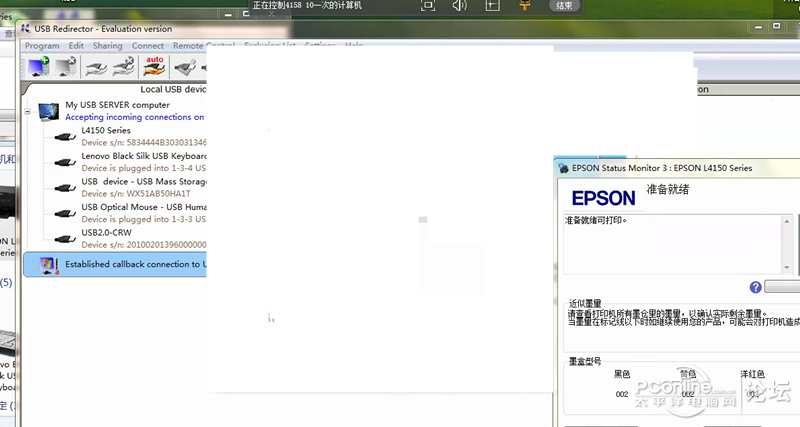Click the speaker icon in remote control bar
This screenshot has width=800, height=427.
[x=460, y=6]
